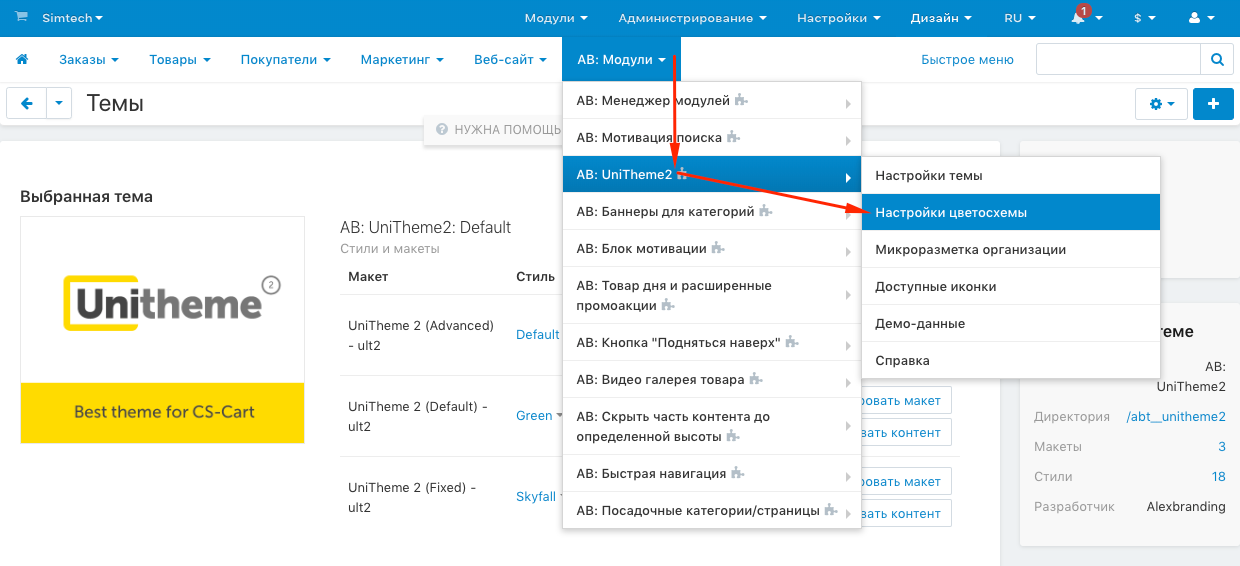The height and width of the screenshot is (566, 1240).
Task: Click puzzle icon next to Блок мотивации
Action: 718,248
